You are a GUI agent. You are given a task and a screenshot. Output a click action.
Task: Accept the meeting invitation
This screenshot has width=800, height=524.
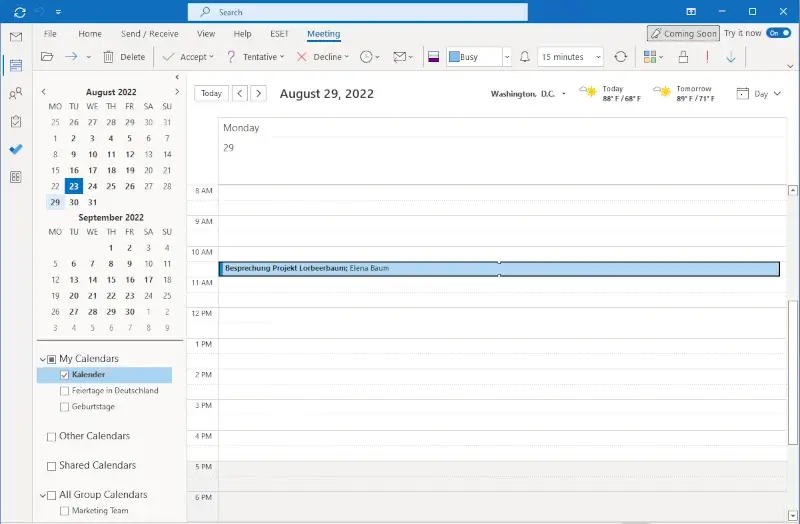pos(188,57)
